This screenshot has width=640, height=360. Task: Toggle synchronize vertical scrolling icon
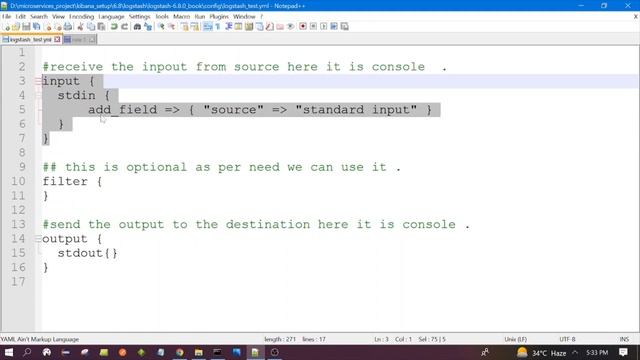click(184, 27)
